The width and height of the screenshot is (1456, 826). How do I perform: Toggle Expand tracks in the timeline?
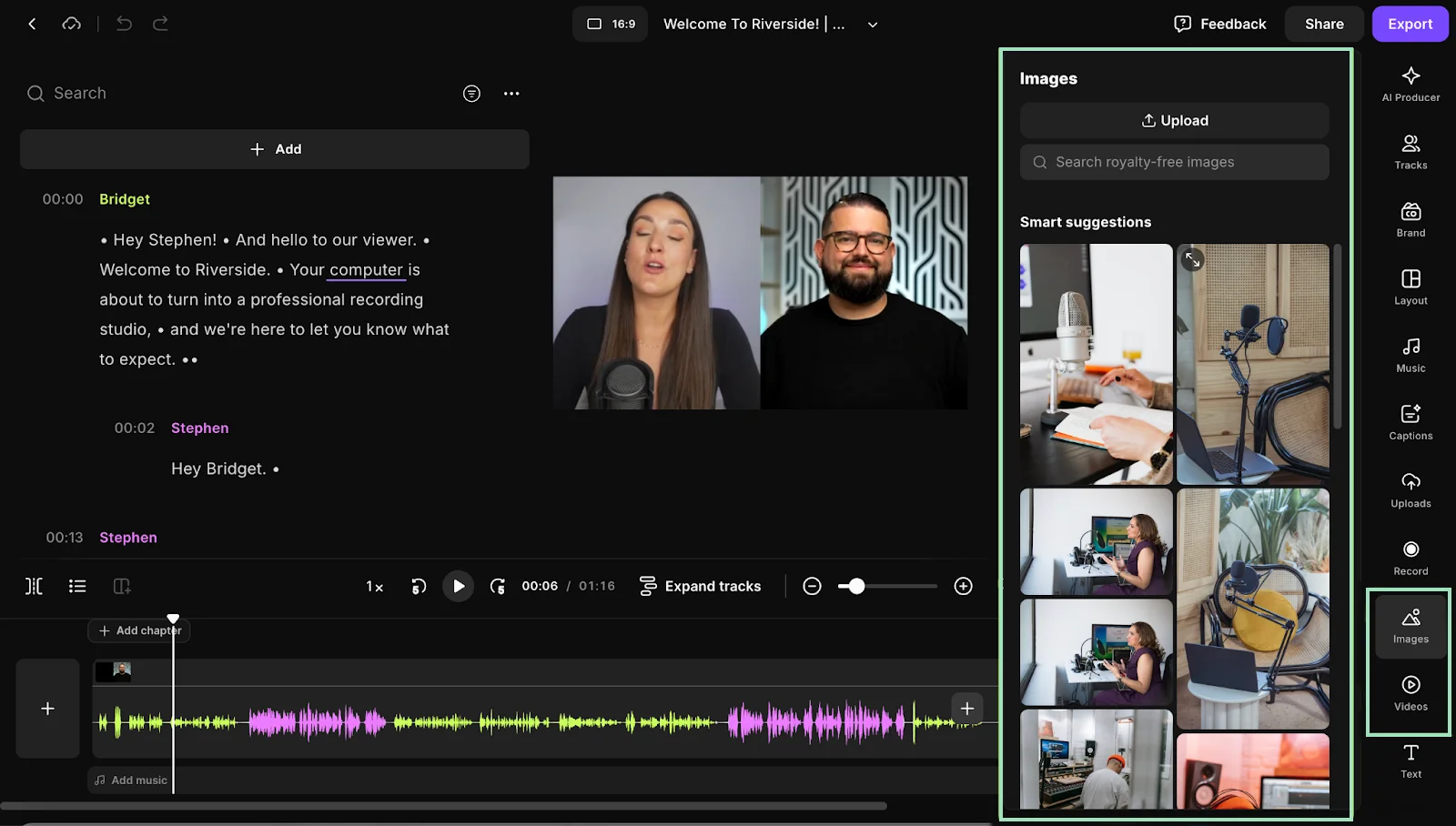700,586
